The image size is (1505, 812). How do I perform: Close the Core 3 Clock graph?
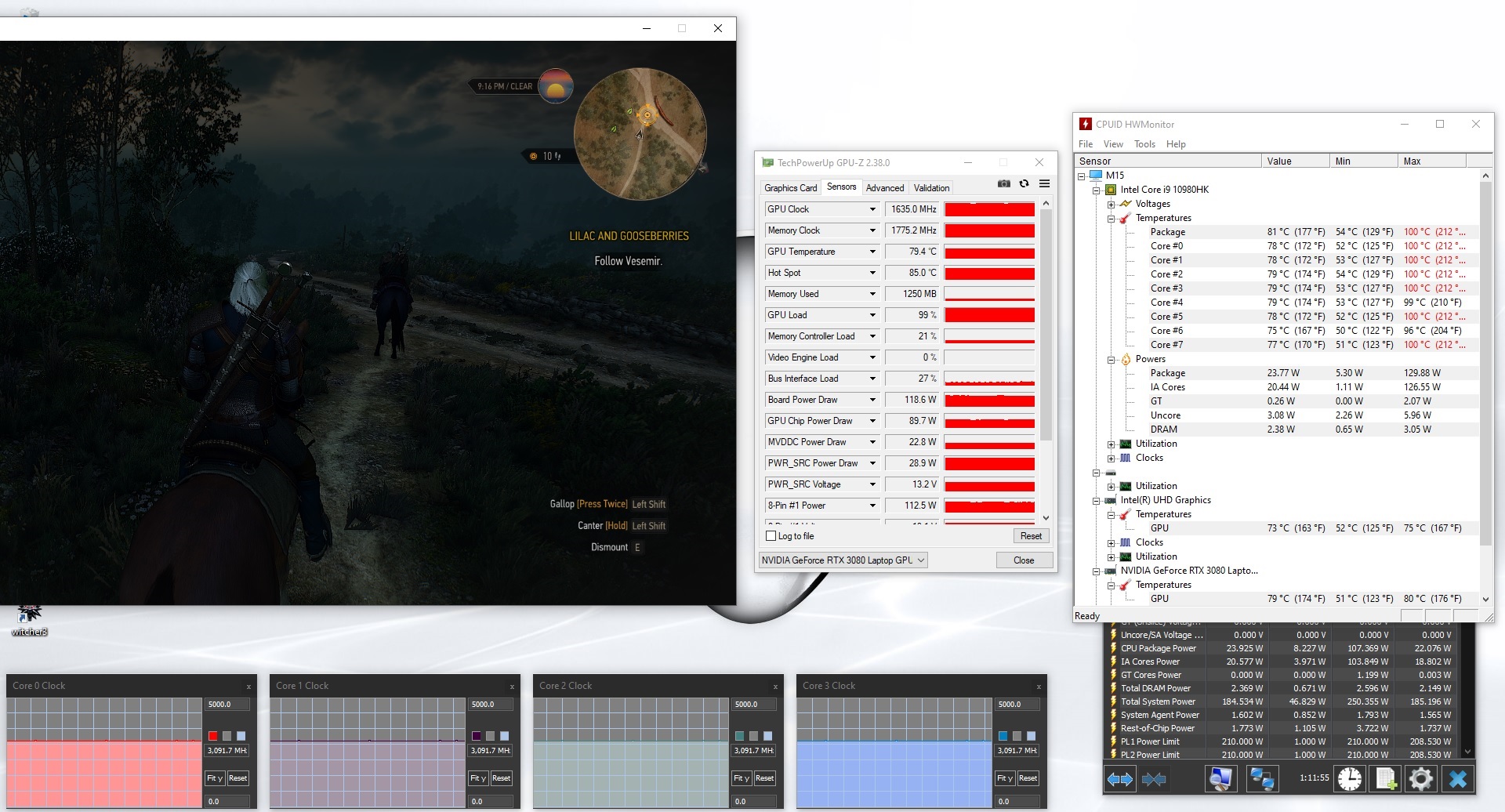(x=1039, y=687)
